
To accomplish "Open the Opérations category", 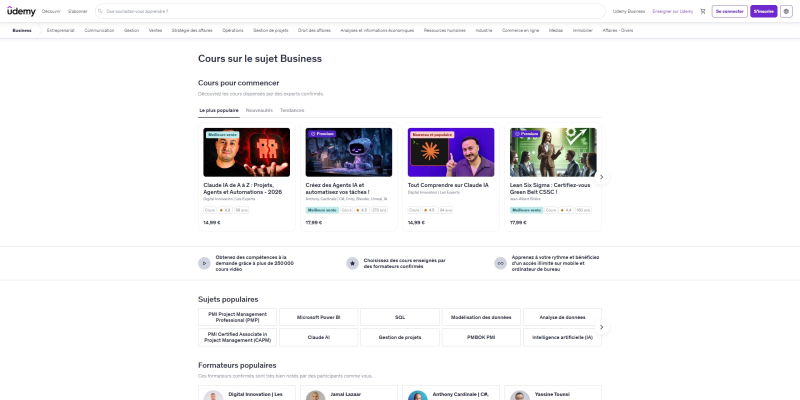I will [233, 31].
